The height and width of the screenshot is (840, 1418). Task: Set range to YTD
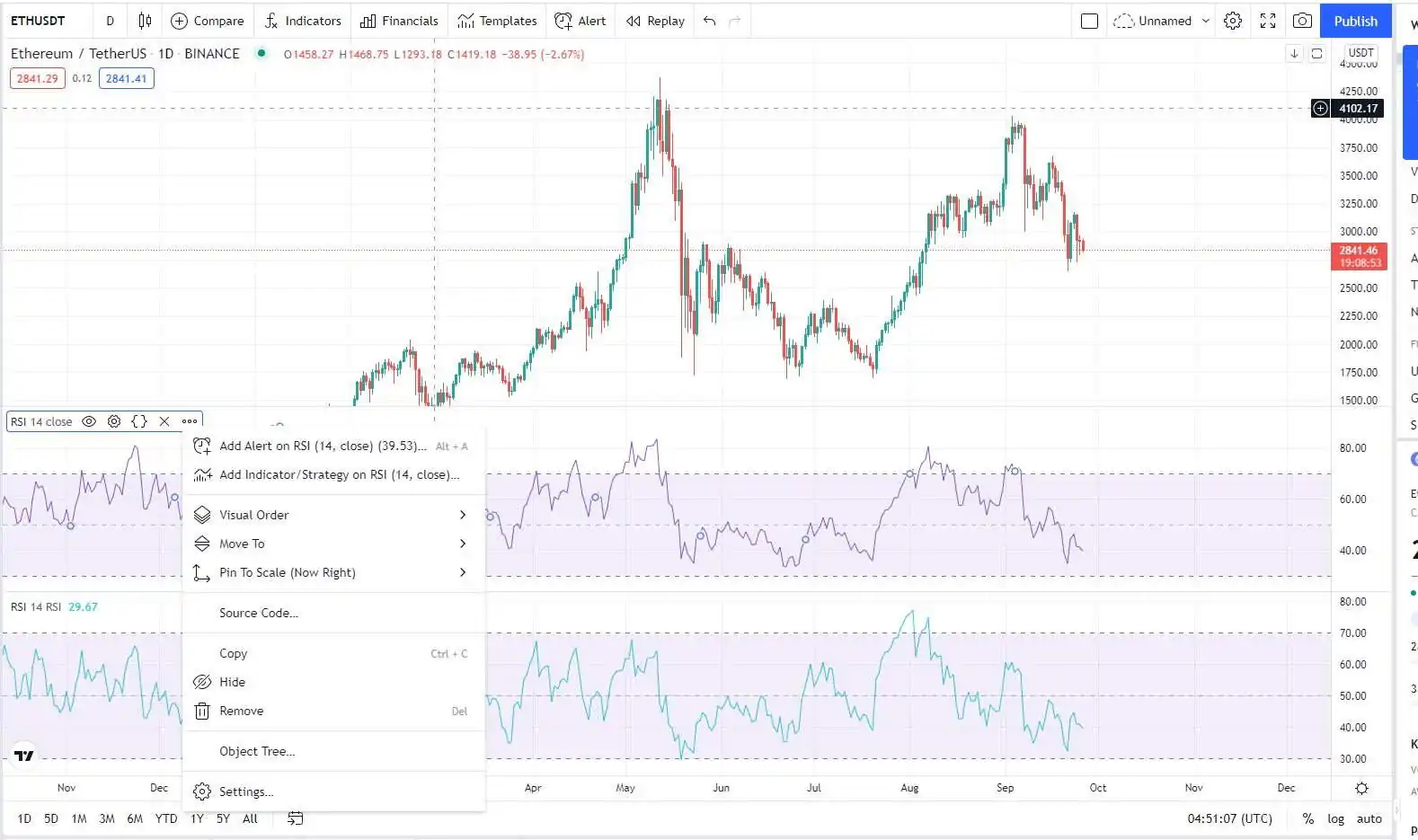point(166,818)
